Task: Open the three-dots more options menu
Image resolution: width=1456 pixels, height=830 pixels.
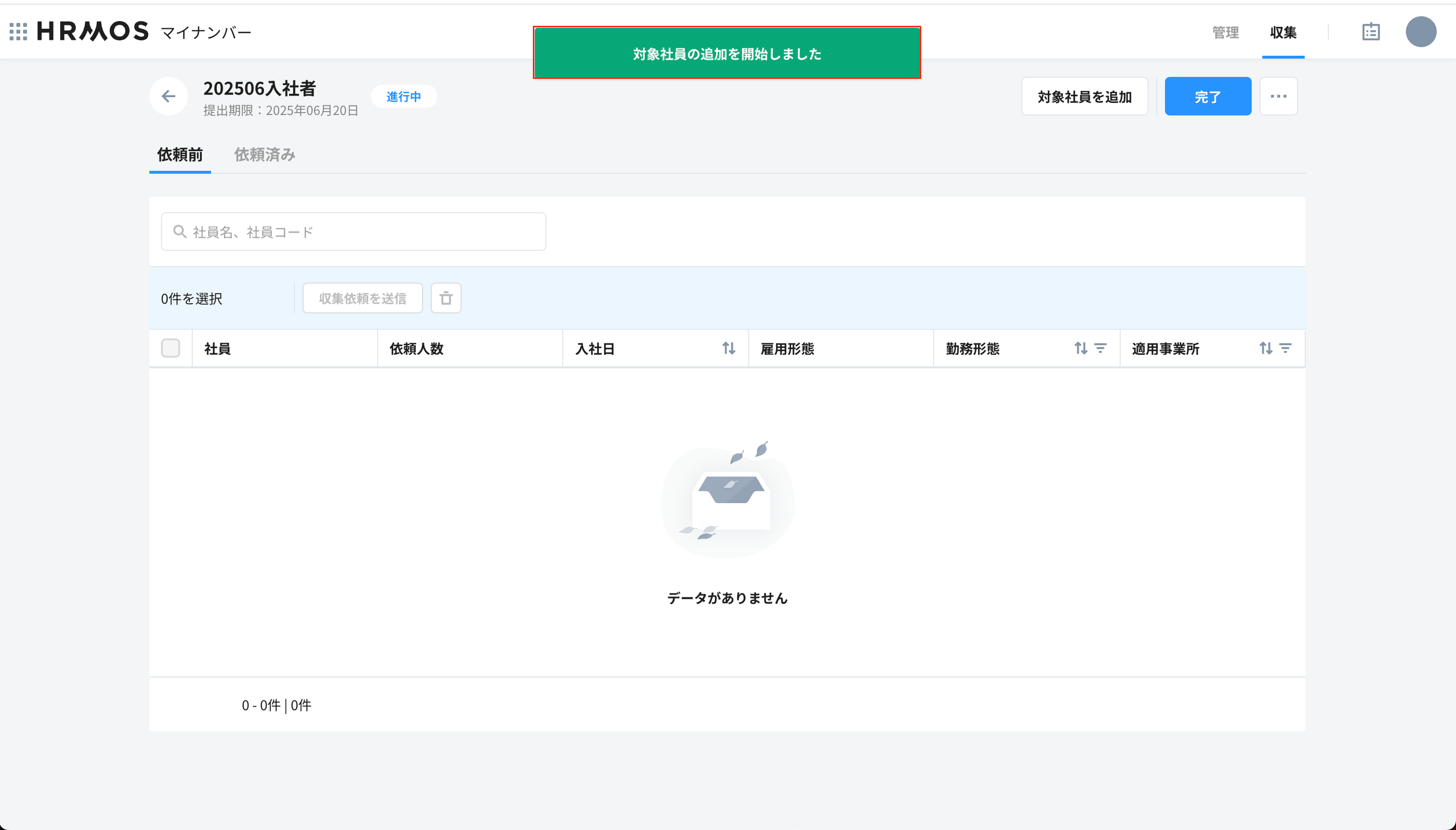Action: 1278,96
